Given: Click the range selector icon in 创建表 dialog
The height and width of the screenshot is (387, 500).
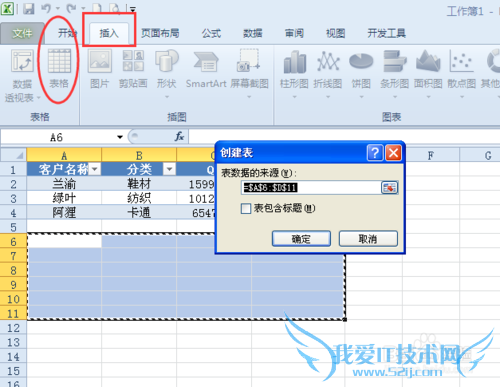Looking at the screenshot, I should point(389,188).
